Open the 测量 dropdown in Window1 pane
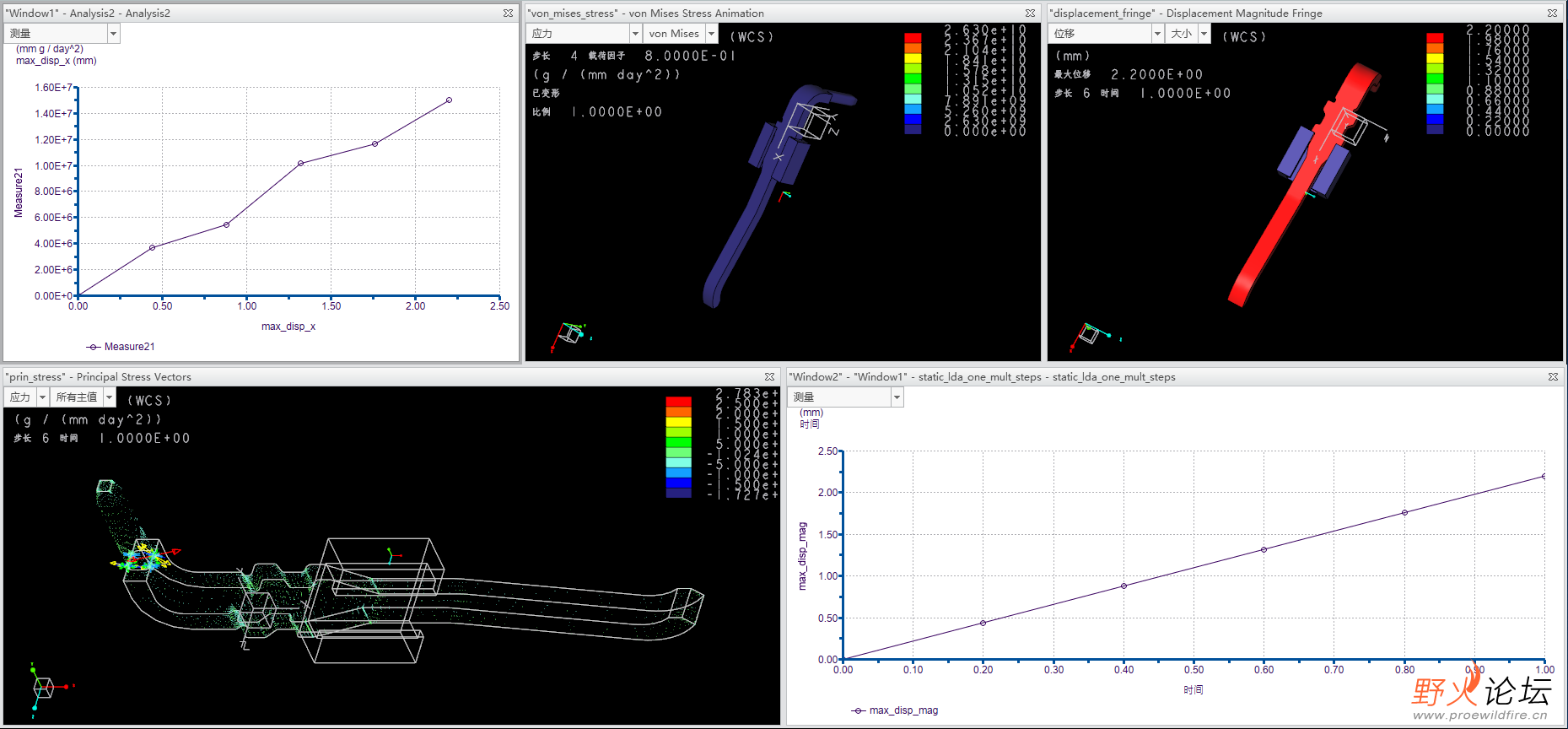The width and height of the screenshot is (1568, 729). 114,33
